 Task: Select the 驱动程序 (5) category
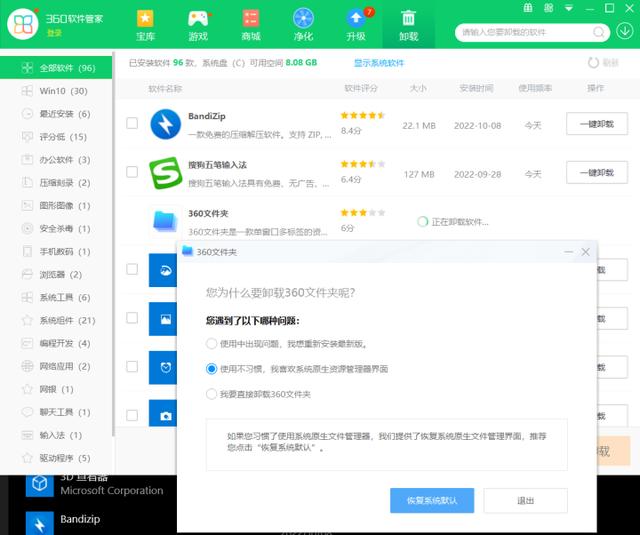(x=56, y=458)
